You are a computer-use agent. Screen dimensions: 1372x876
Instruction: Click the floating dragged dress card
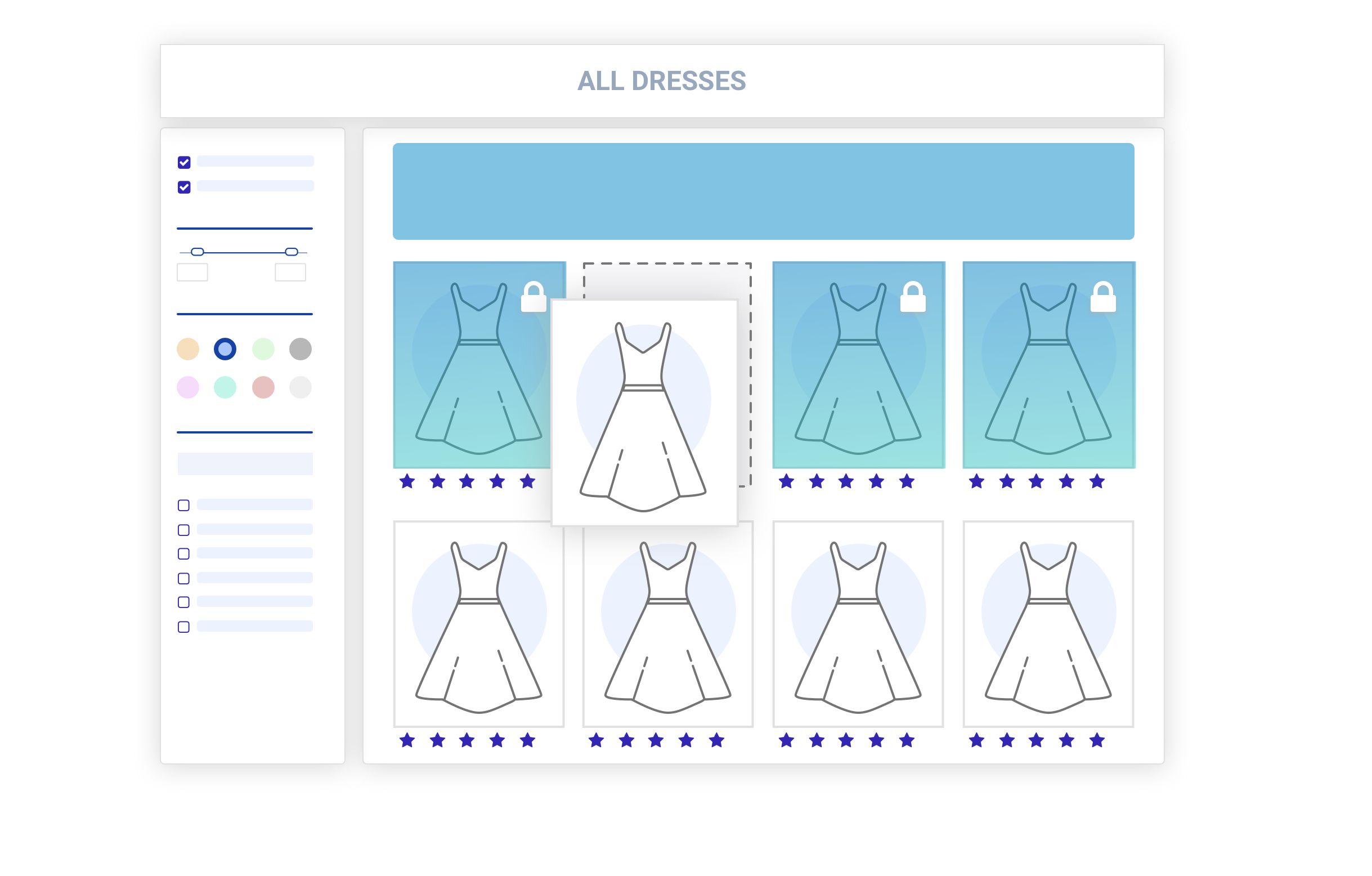coord(644,413)
